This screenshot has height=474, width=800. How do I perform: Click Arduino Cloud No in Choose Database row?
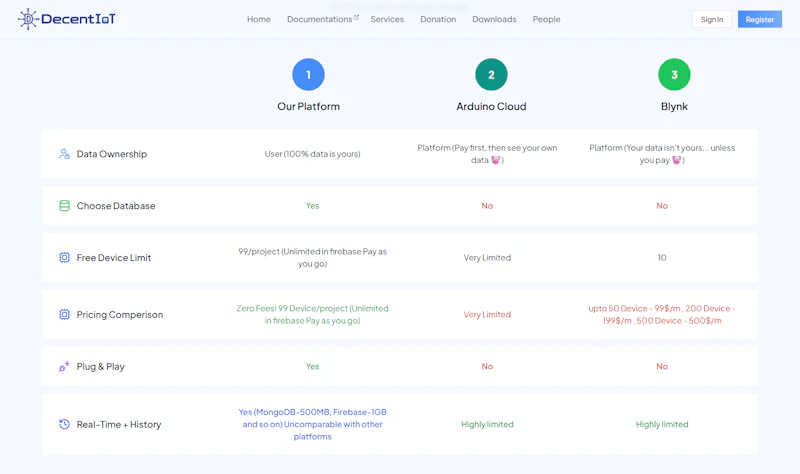pyautogui.click(x=487, y=206)
